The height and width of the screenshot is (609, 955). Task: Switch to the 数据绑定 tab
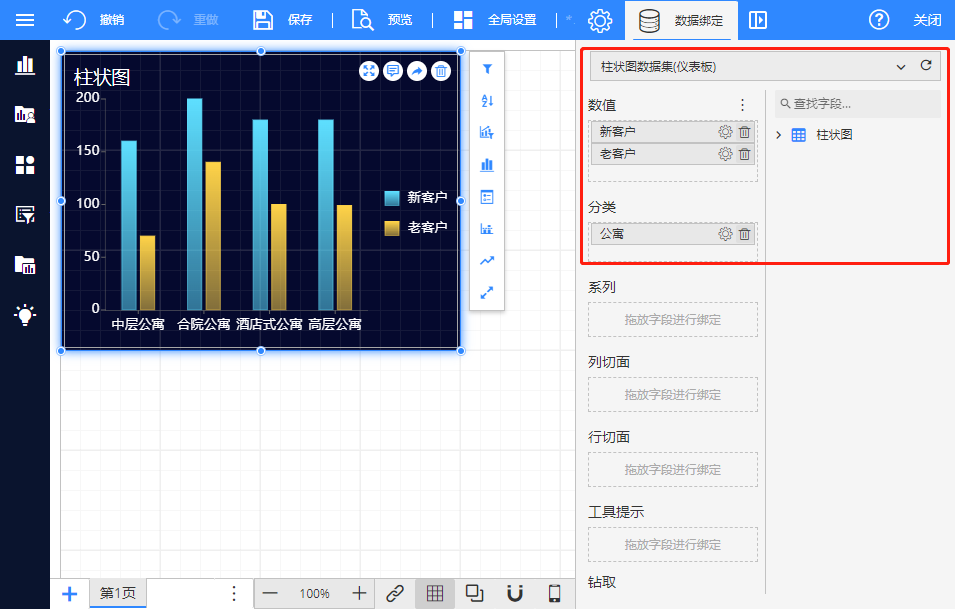click(x=681, y=20)
